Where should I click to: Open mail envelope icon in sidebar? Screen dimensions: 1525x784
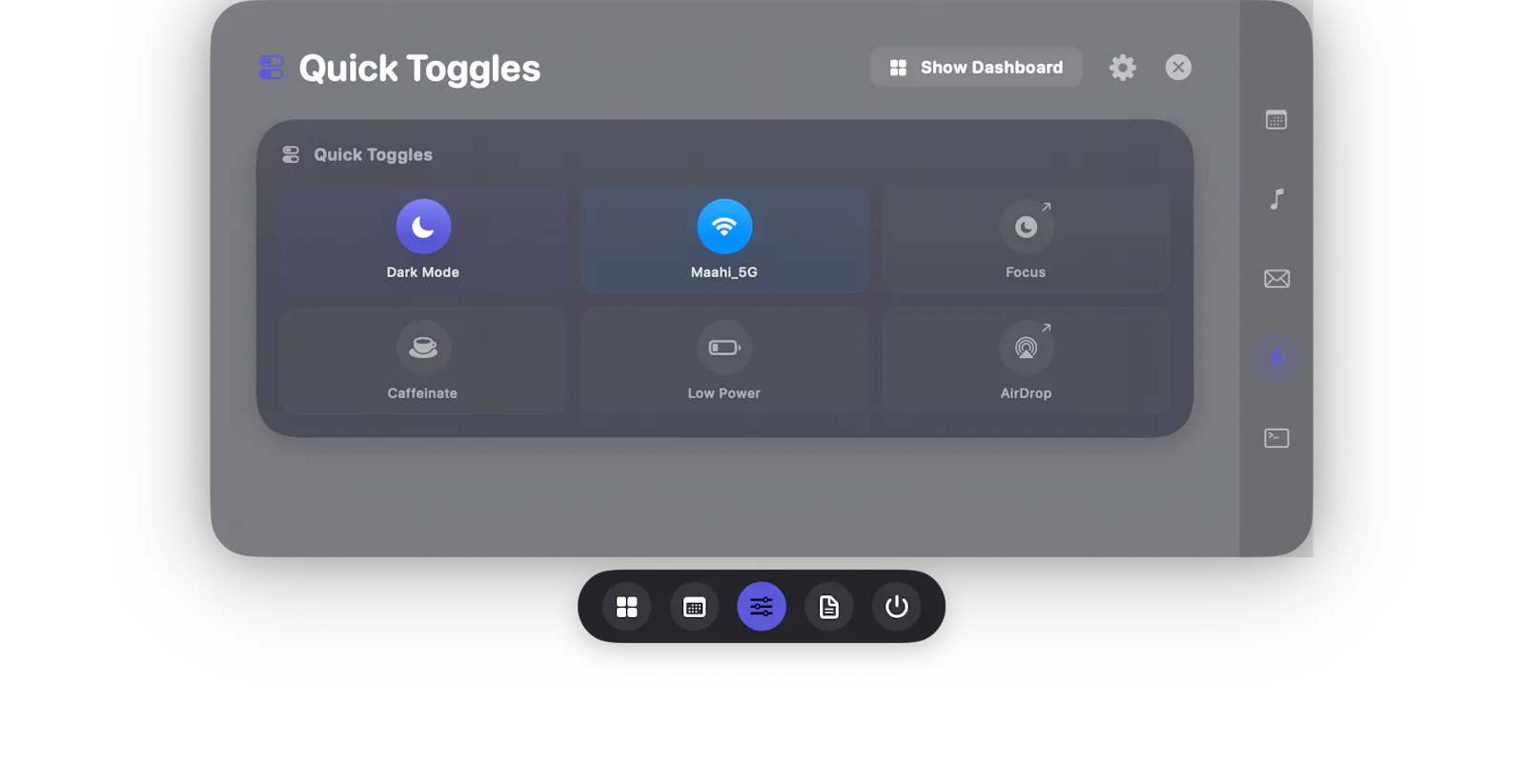pos(1276,278)
